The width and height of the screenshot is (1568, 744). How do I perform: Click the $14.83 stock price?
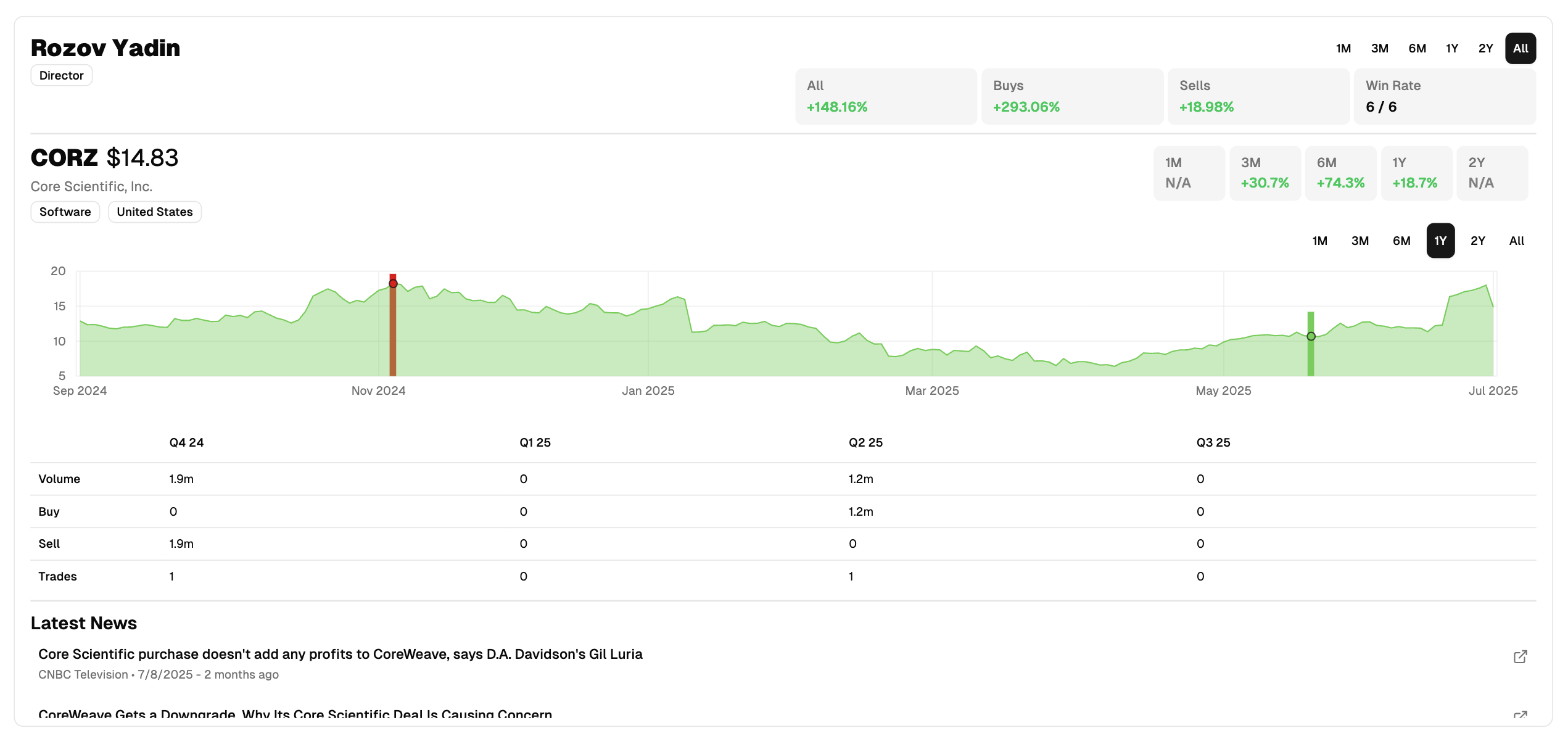click(142, 158)
